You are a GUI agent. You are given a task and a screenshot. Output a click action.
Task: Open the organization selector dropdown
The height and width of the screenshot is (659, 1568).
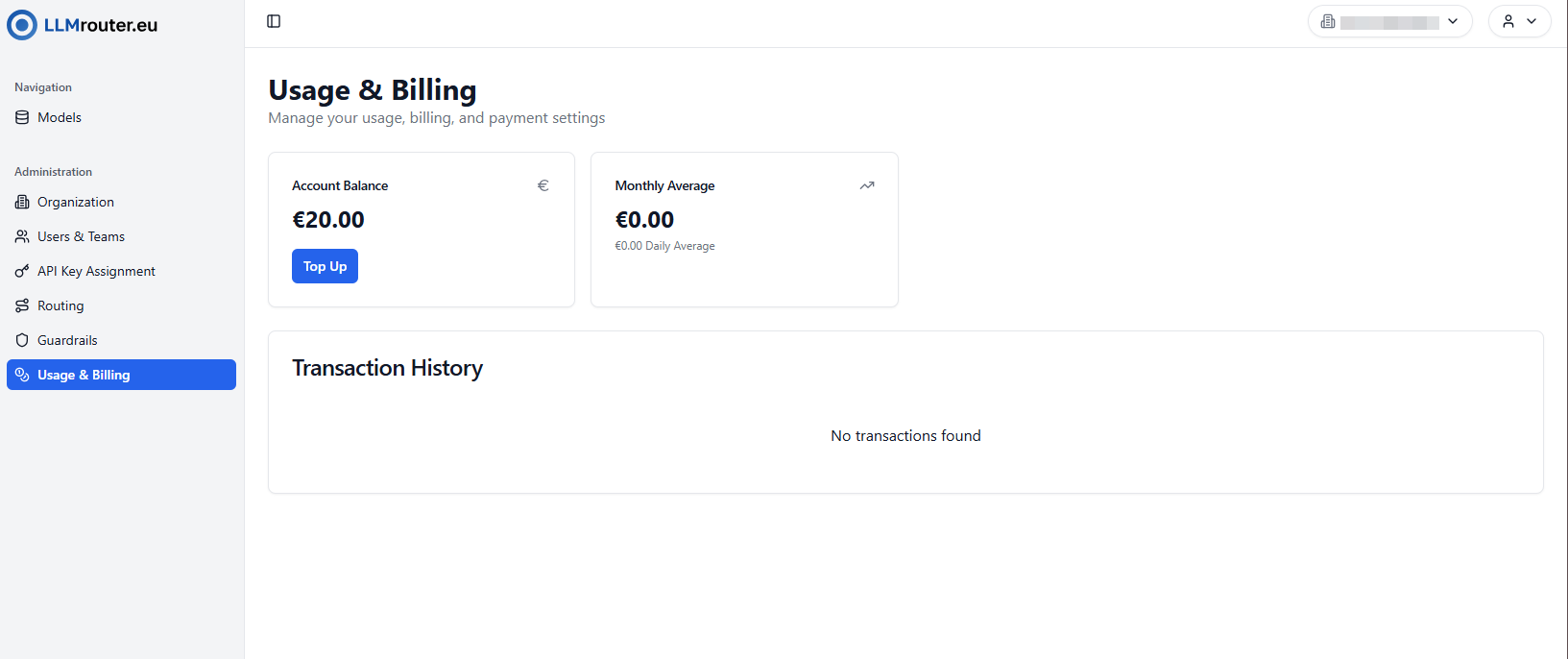pyautogui.click(x=1389, y=21)
